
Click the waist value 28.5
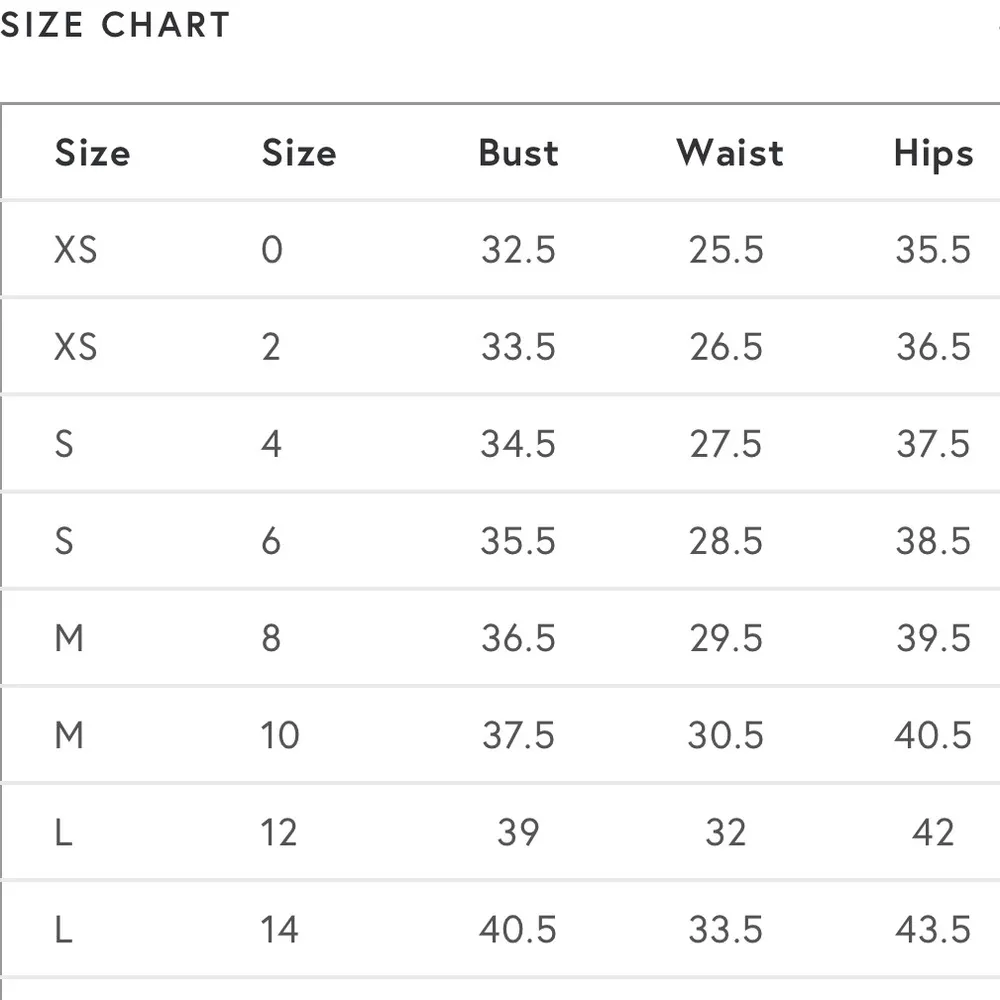coord(726,541)
